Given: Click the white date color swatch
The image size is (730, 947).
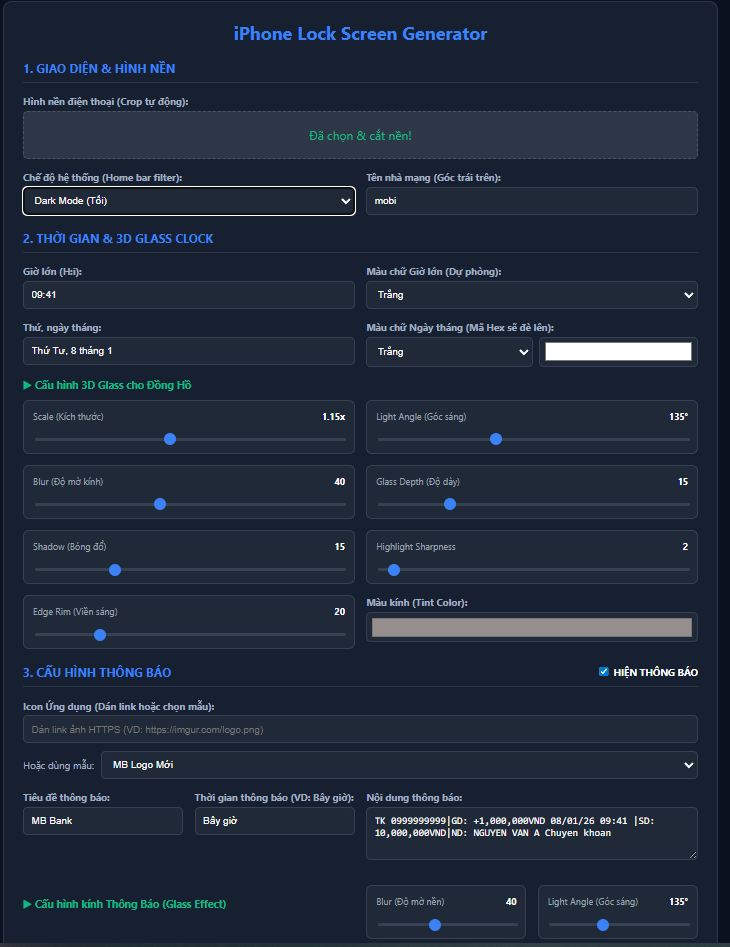Looking at the screenshot, I should point(618,352).
